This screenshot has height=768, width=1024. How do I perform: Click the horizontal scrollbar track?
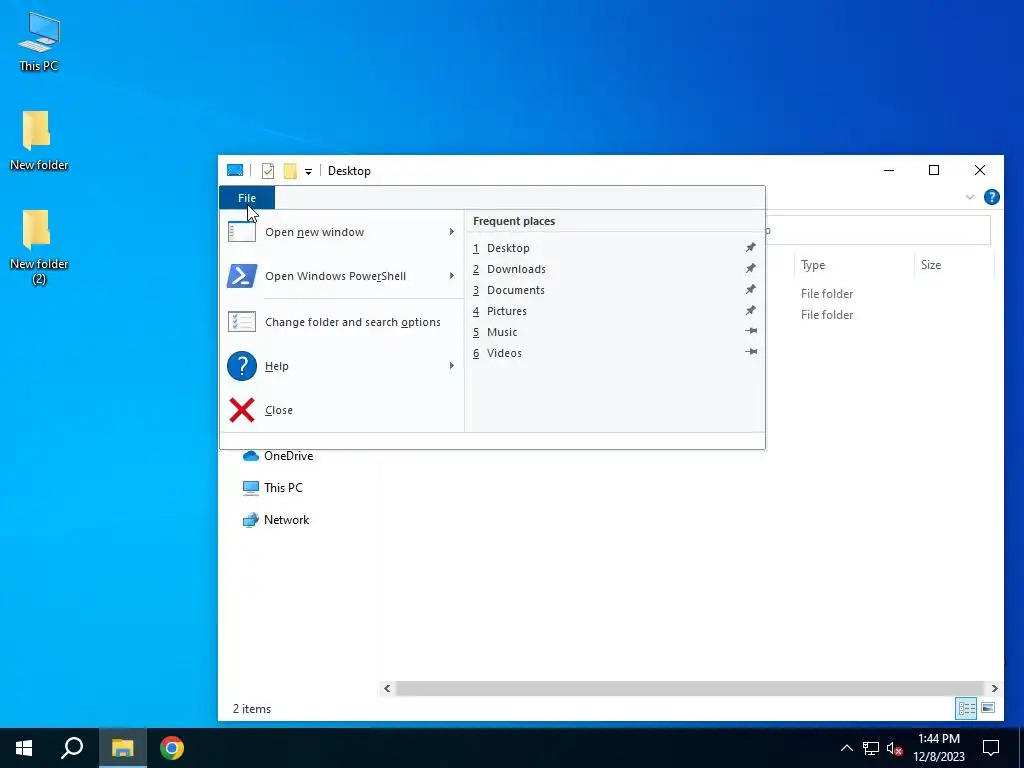(690, 688)
